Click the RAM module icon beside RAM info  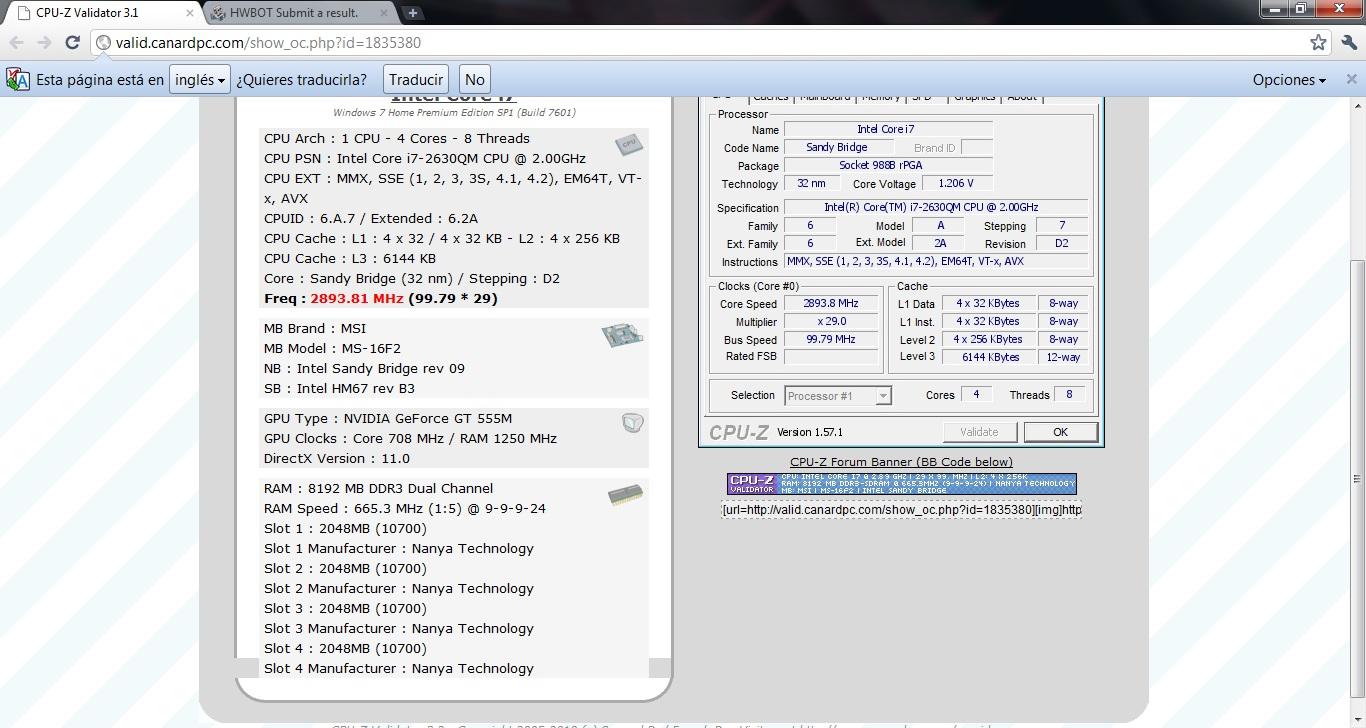(625, 495)
